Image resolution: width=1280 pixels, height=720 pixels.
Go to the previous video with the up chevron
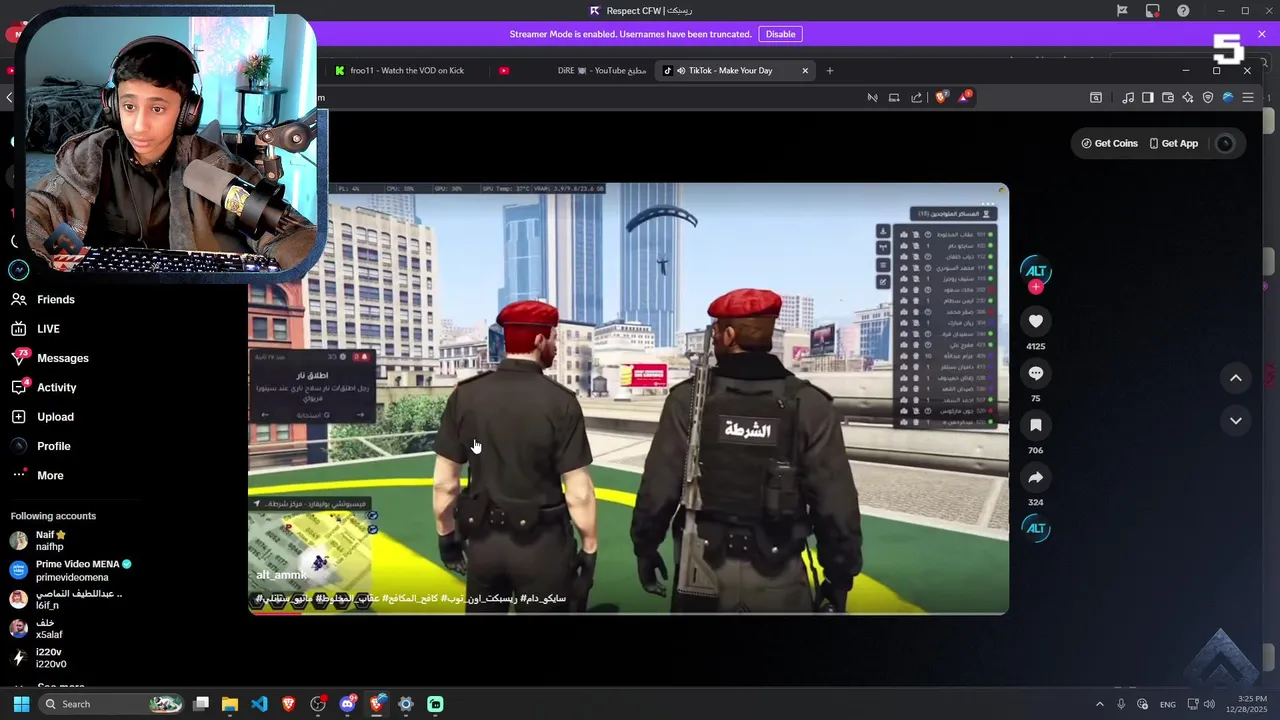[1236, 378]
